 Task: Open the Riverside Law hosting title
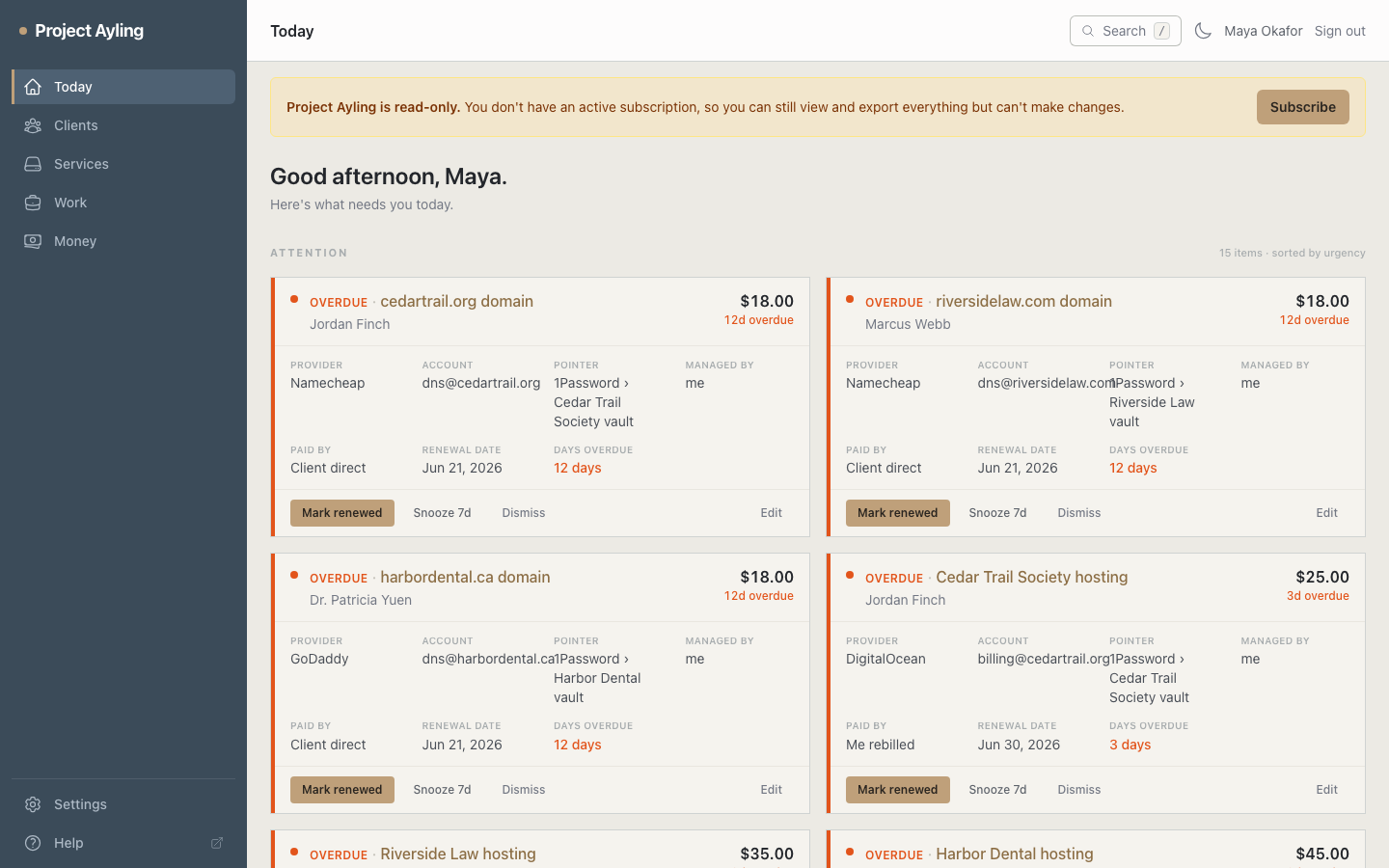[458, 854]
